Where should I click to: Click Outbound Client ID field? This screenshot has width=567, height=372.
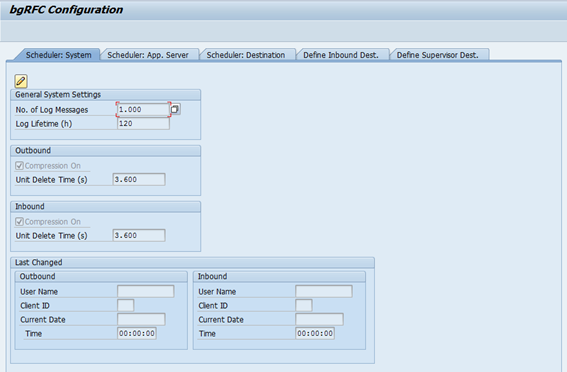[125, 305]
